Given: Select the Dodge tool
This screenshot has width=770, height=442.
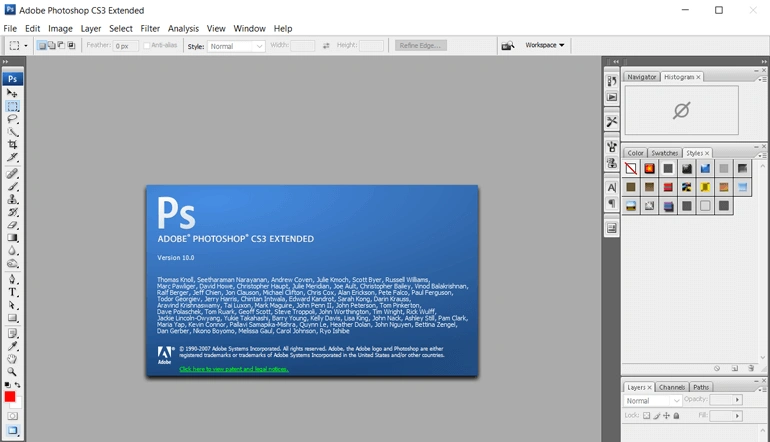Looking at the screenshot, I should (x=12, y=264).
